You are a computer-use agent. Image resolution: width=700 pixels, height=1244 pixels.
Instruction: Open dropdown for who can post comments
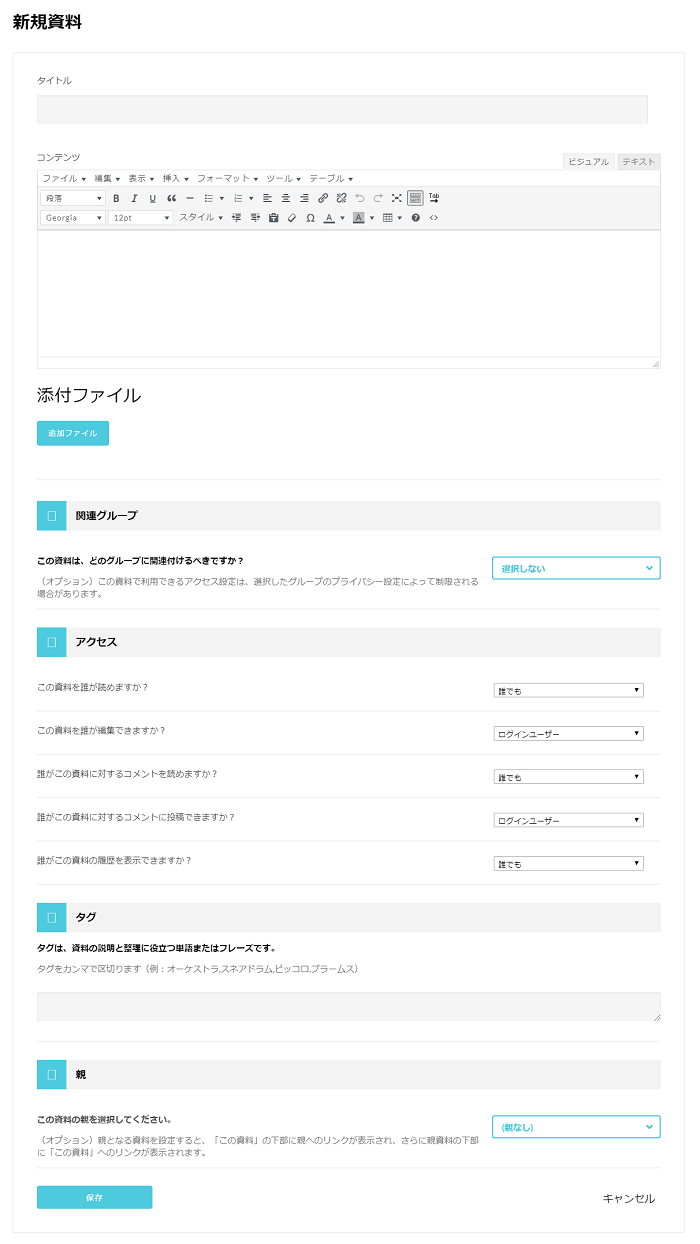click(x=569, y=821)
